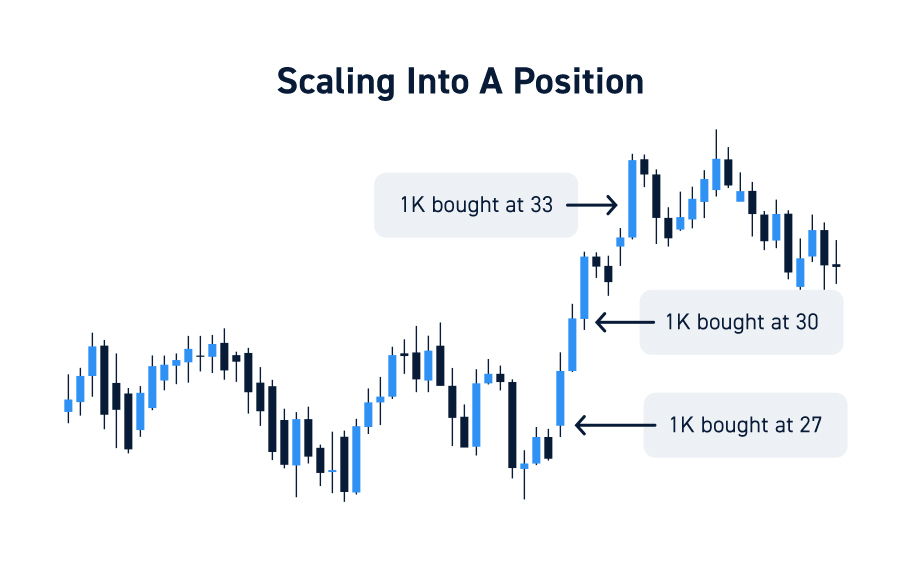921x578 pixels.
Task: Click the '1K bought at 33' label
Action: click(476, 205)
